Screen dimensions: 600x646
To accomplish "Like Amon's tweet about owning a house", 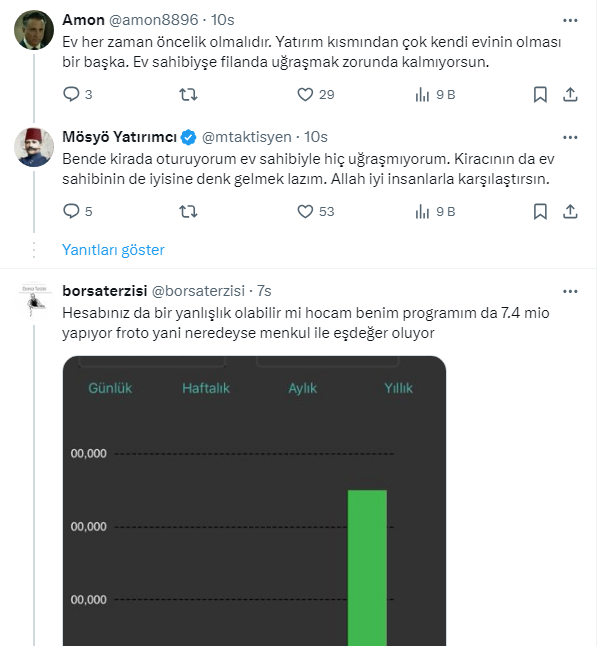I will pos(306,94).
